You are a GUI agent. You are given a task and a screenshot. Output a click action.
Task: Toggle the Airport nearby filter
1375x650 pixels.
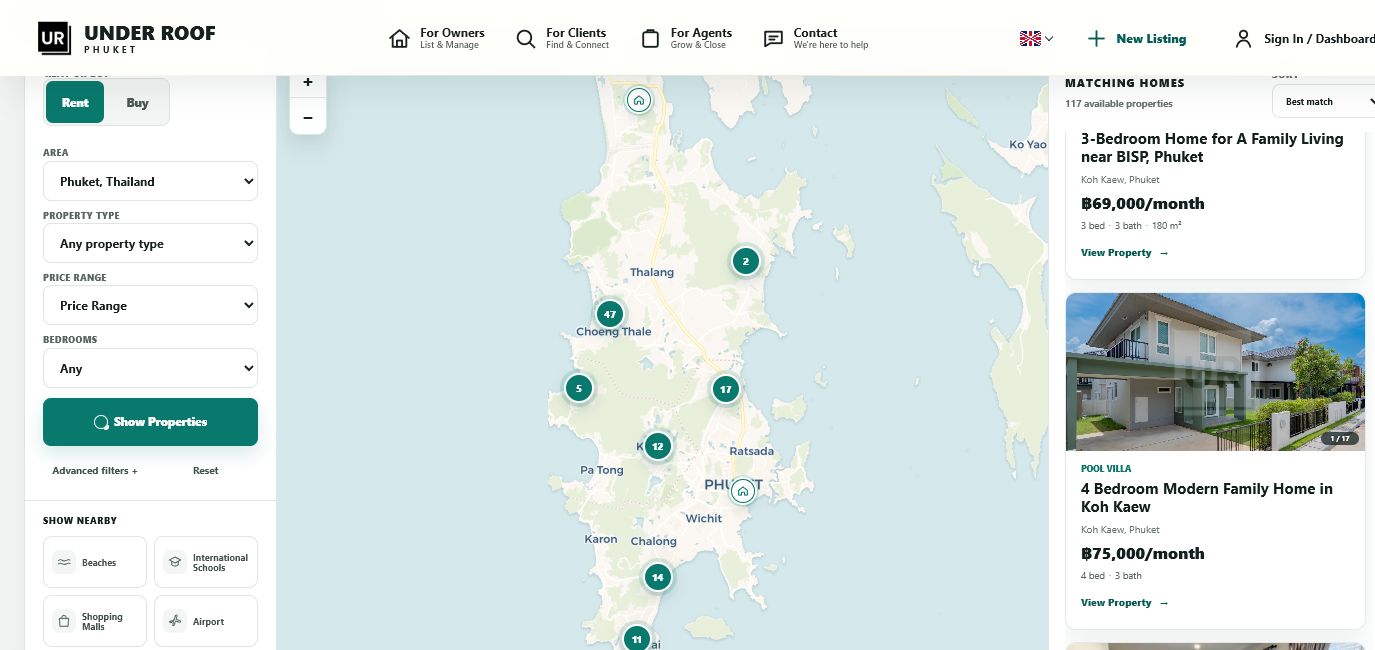coord(206,621)
